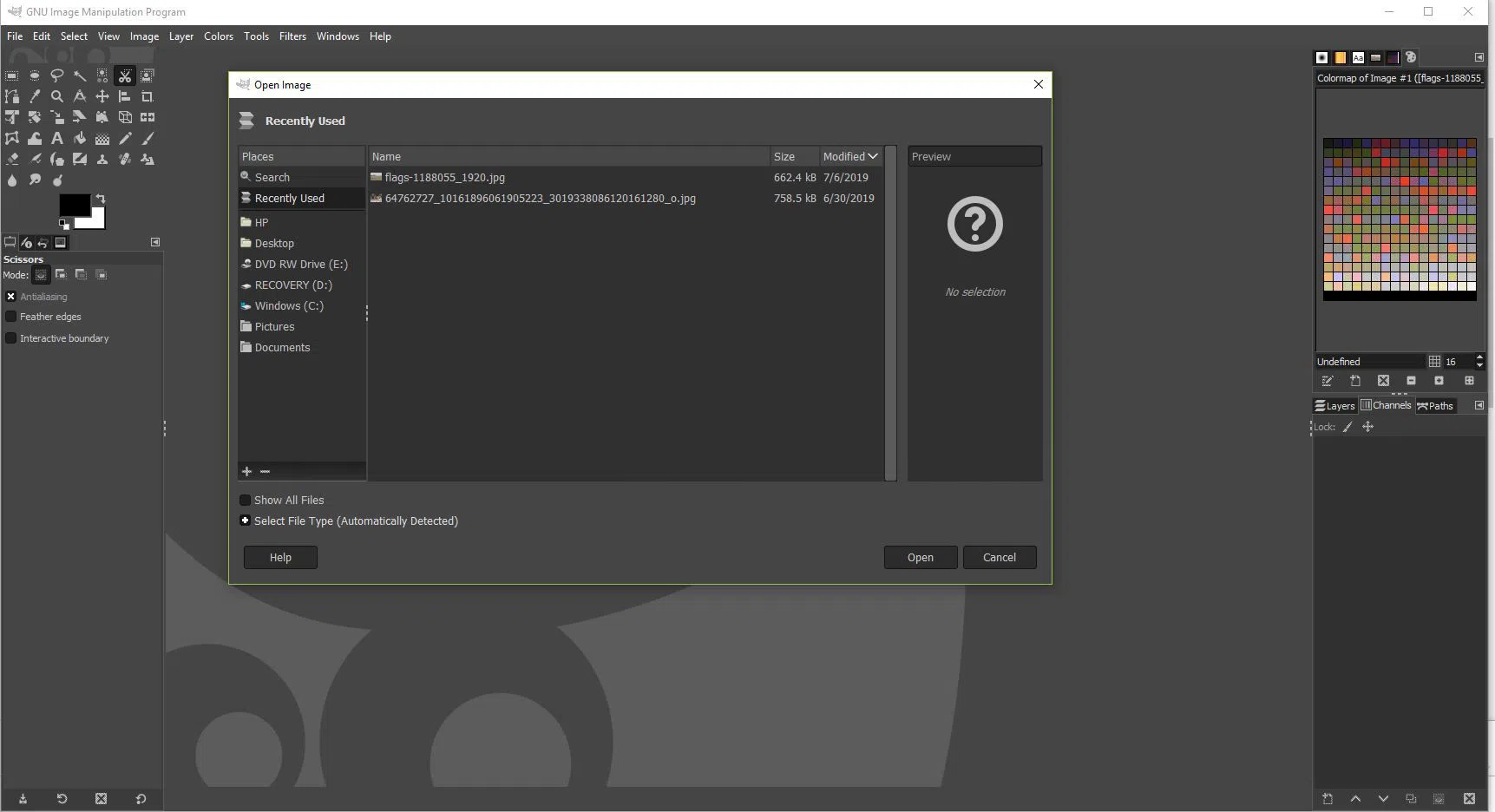Select the Clone stamp tool

102,160
